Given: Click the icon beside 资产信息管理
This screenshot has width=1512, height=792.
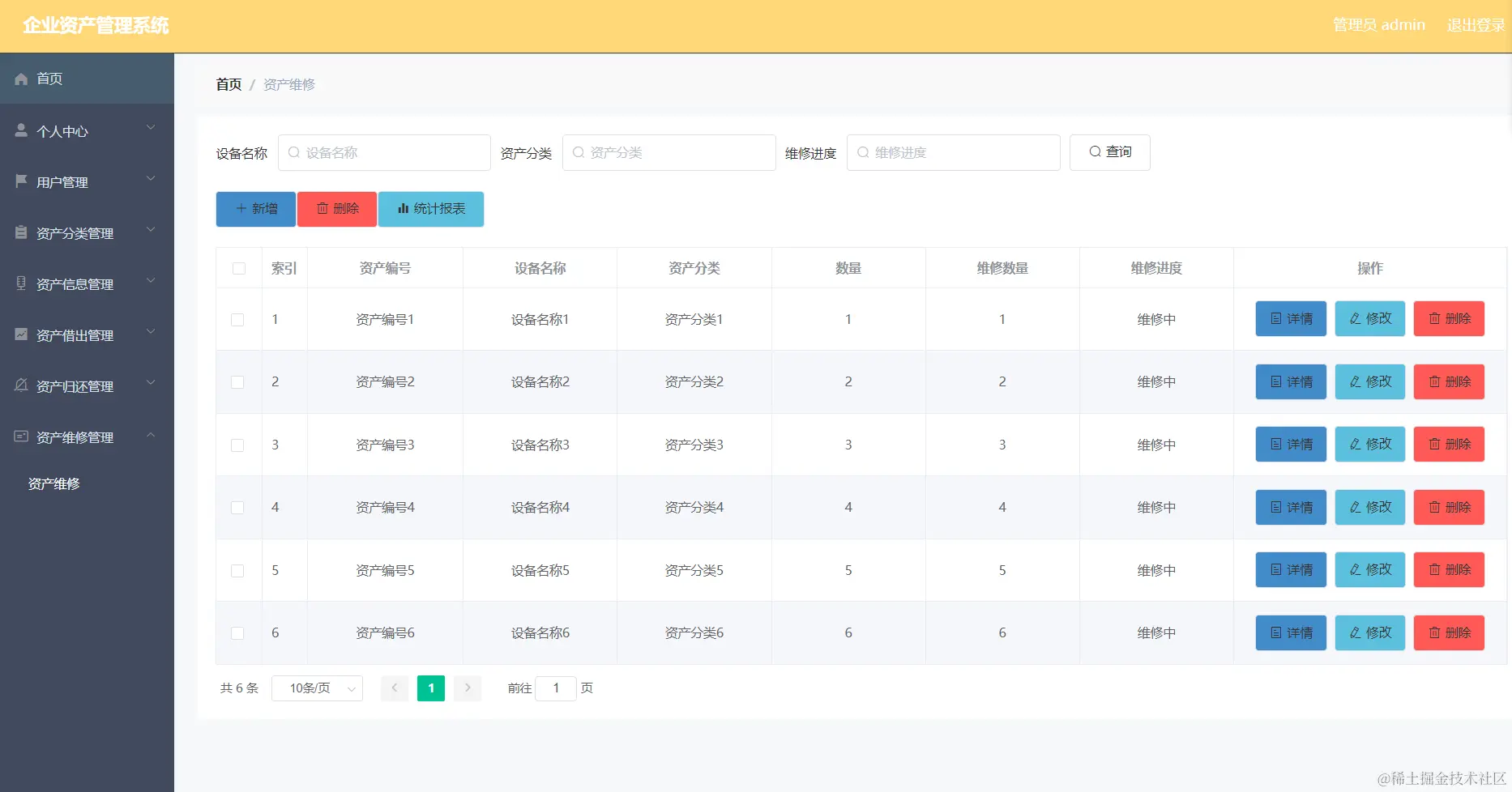Looking at the screenshot, I should [x=21, y=283].
